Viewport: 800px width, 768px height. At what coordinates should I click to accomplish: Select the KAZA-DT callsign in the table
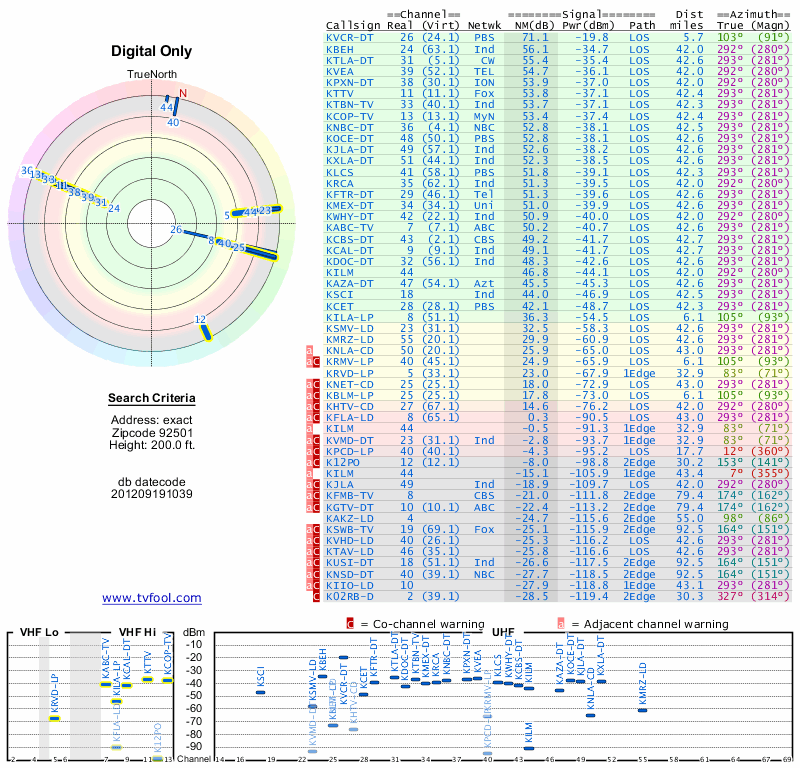coord(349,284)
